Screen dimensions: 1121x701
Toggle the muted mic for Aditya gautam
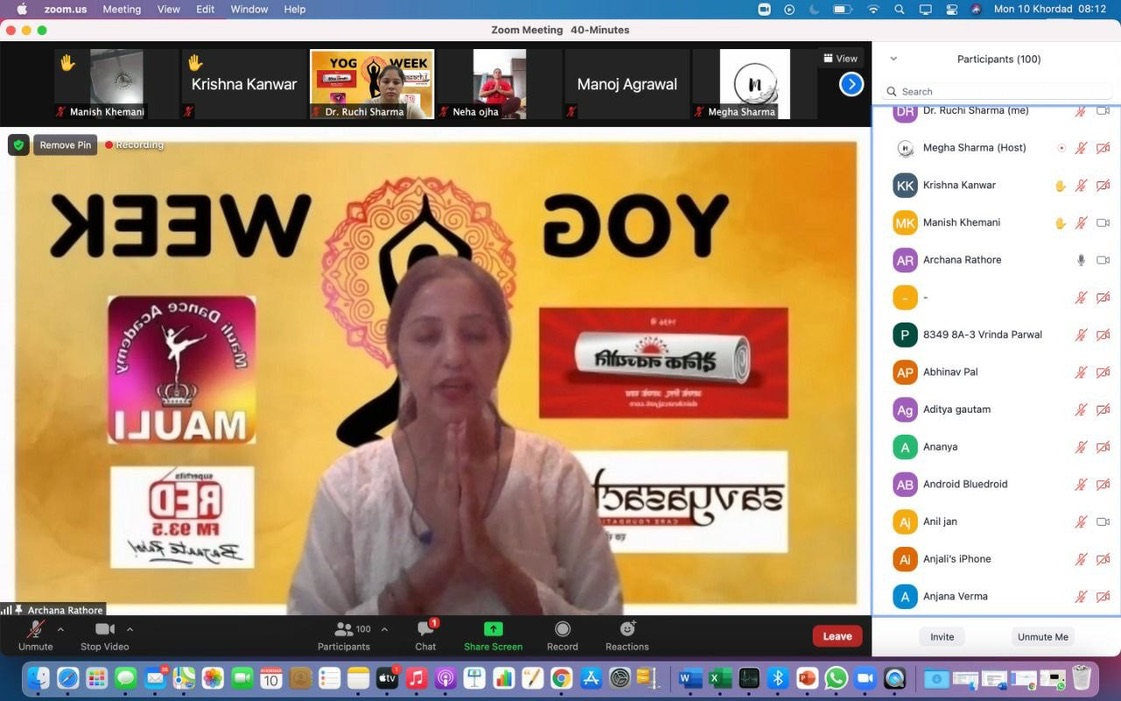[1081, 409]
